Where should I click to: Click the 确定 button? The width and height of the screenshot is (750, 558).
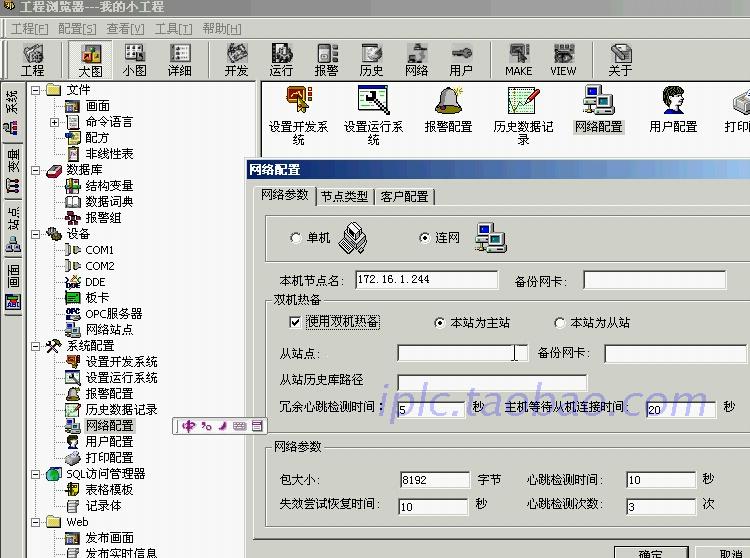point(650,553)
